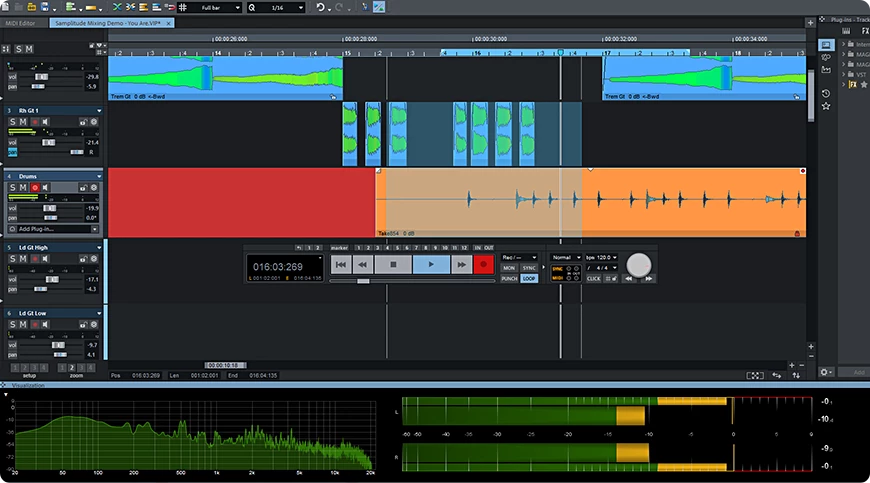This screenshot has height=483, width=870.
Task: Click the Undo arrow in top toolbar
Action: point(321,7)
